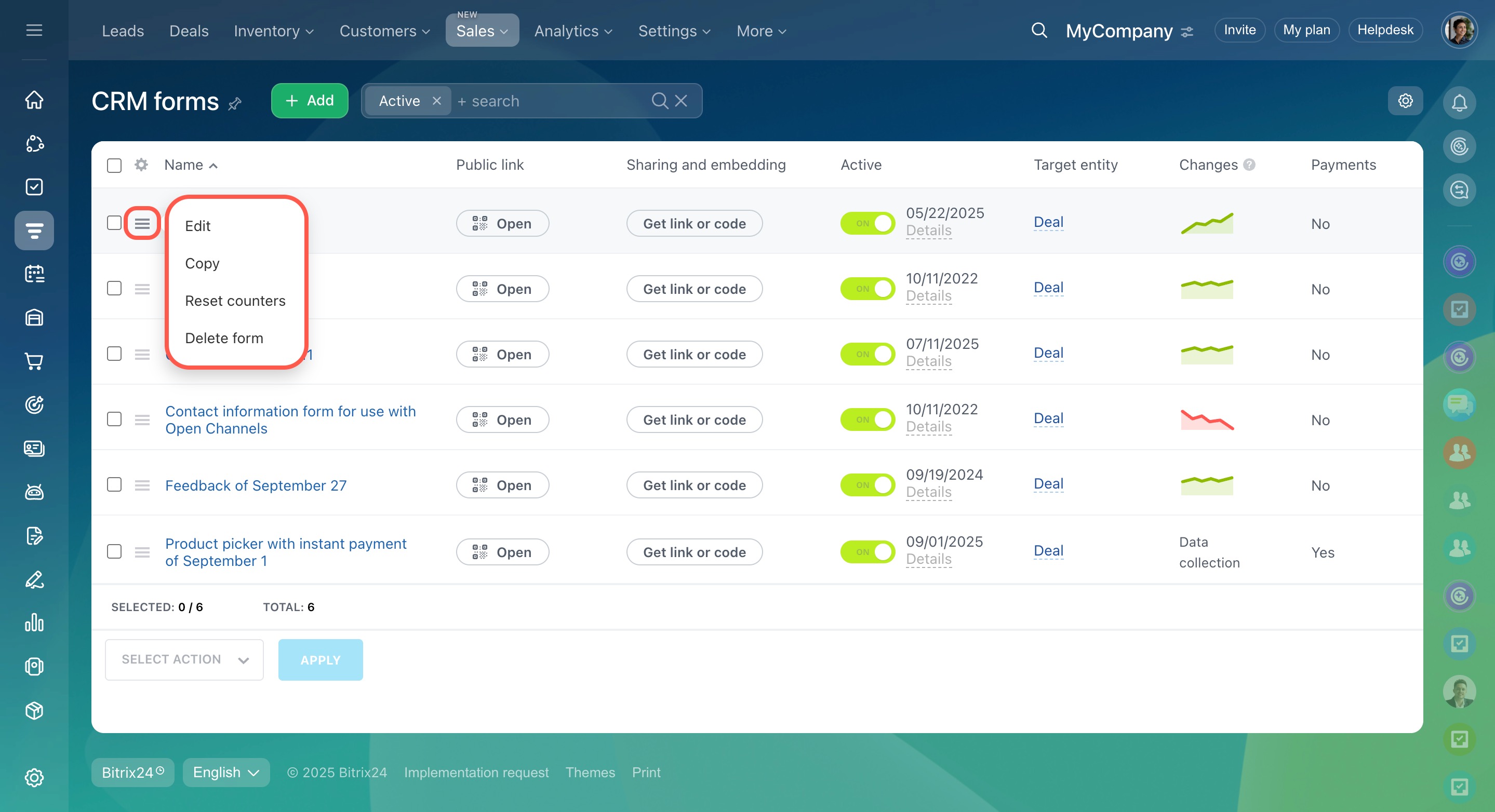Select Delete form in the context menu
This screenshot has height=812, width=1495.
224,338
